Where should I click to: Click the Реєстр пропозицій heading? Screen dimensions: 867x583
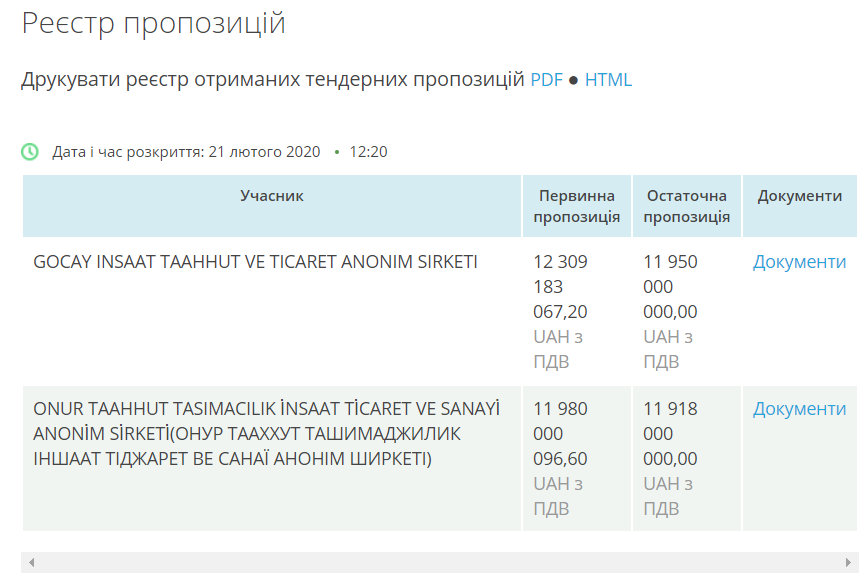coord(153,24)
